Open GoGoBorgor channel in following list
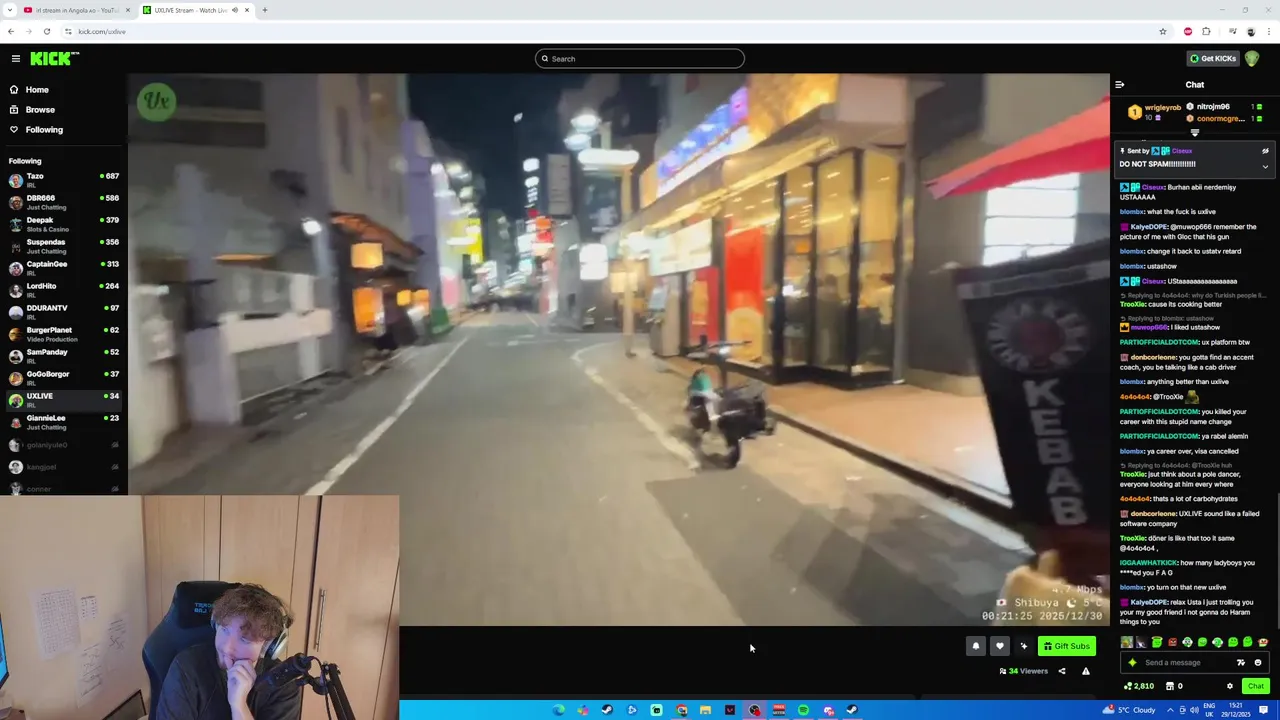1280x720 pixels. click(x=64, y=378)
